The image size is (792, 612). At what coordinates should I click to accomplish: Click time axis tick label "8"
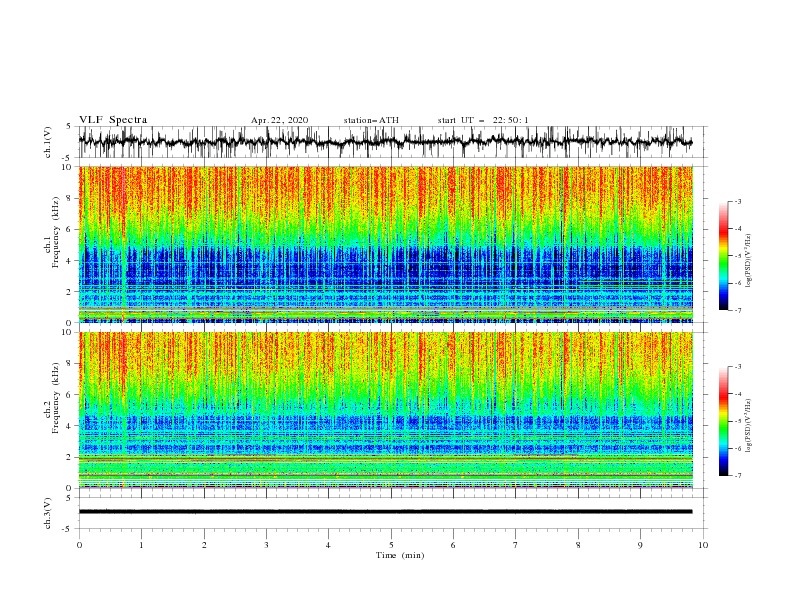click(578, 545)
